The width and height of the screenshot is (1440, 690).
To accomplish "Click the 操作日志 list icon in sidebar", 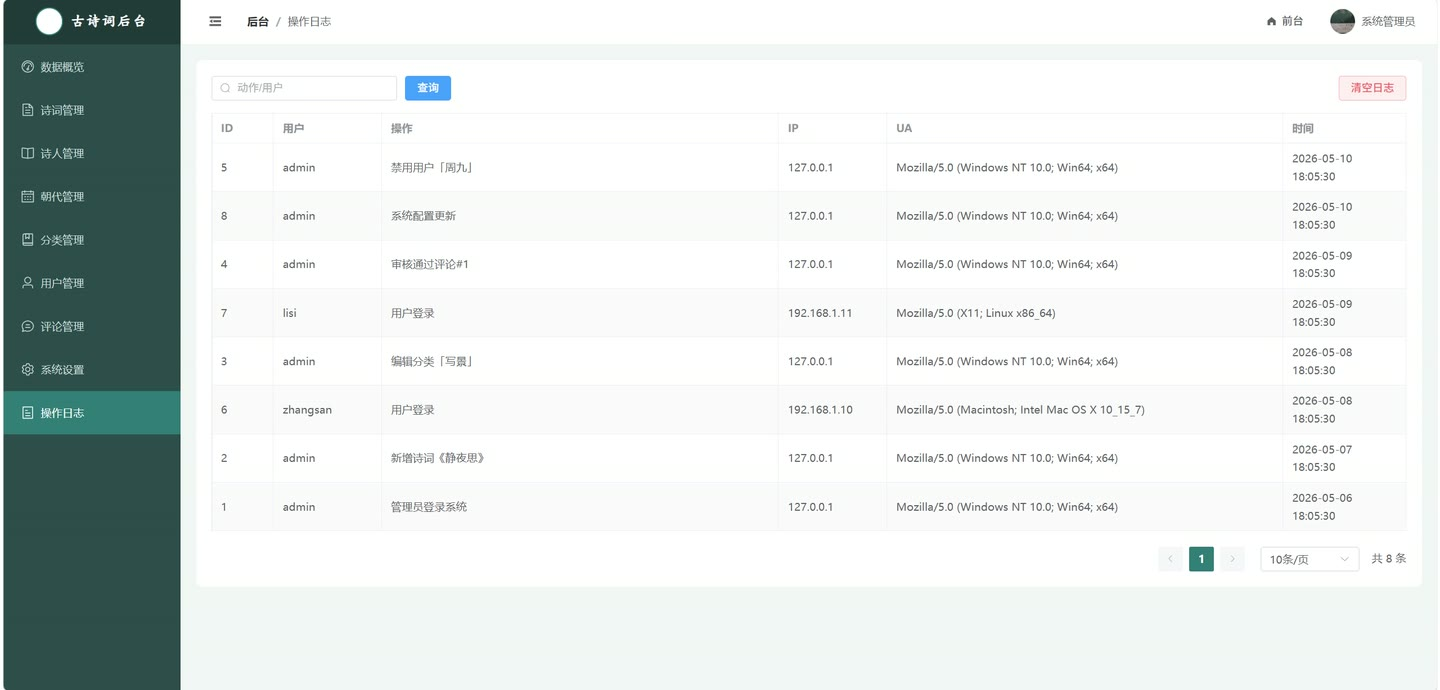I will tap(28, 413).
